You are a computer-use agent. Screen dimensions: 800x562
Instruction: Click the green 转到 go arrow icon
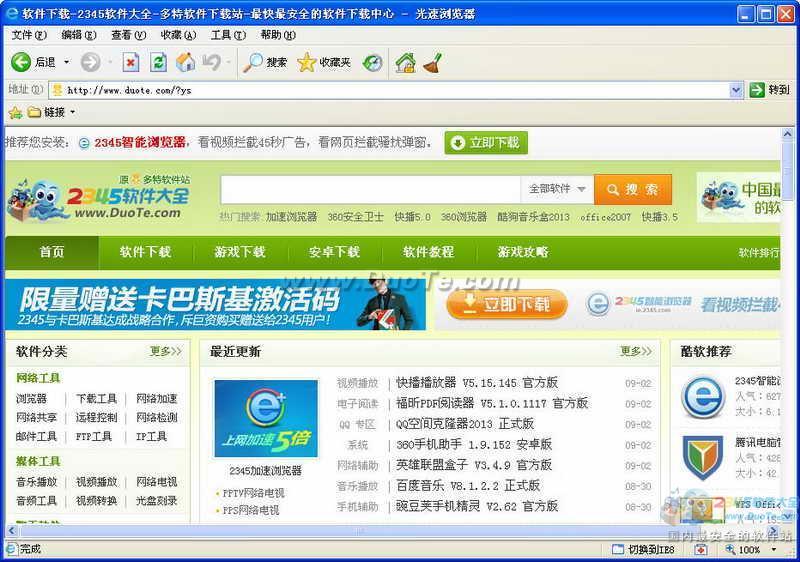coord(757,90)
